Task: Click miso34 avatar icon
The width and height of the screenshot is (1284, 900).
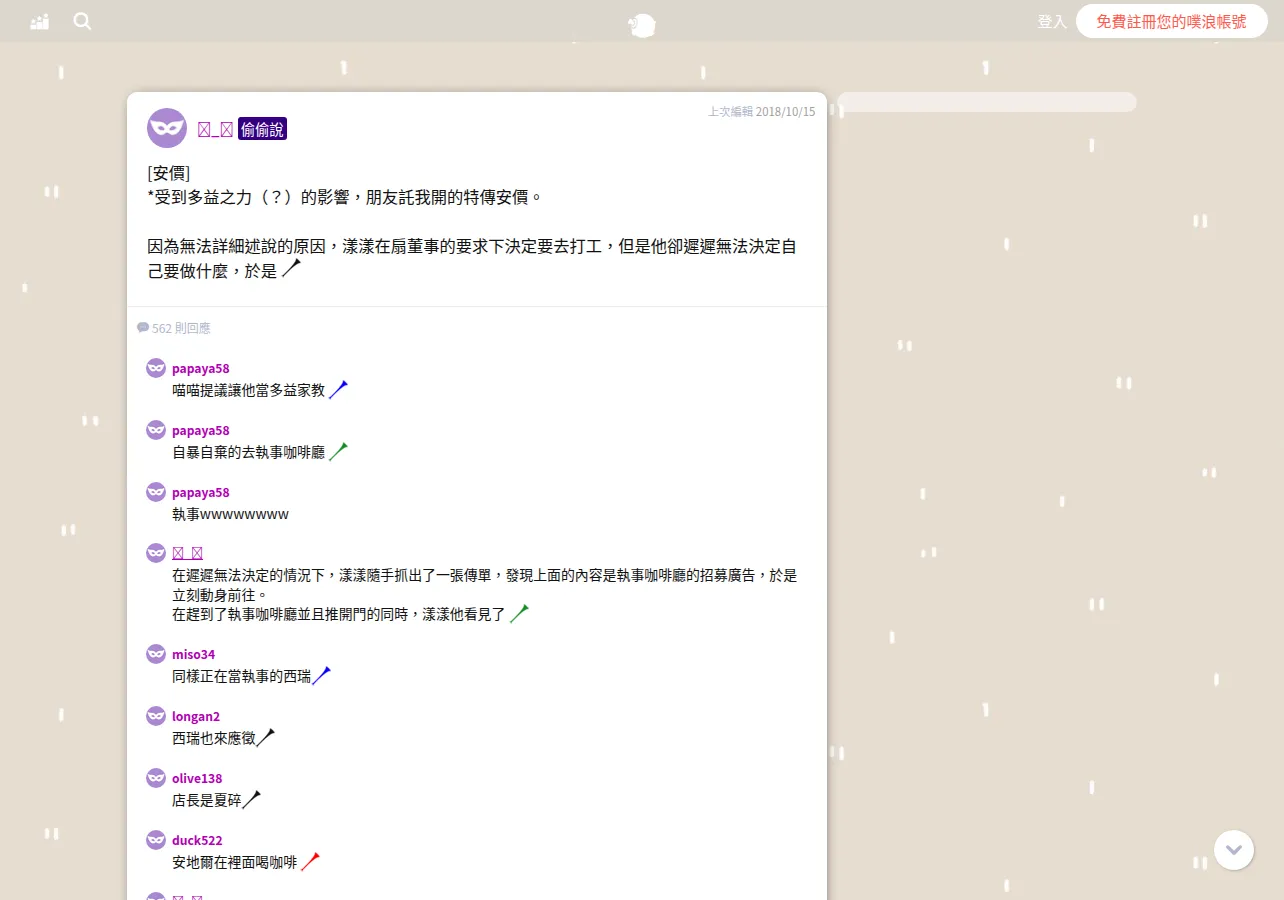Action: click(x=156, y=654)
